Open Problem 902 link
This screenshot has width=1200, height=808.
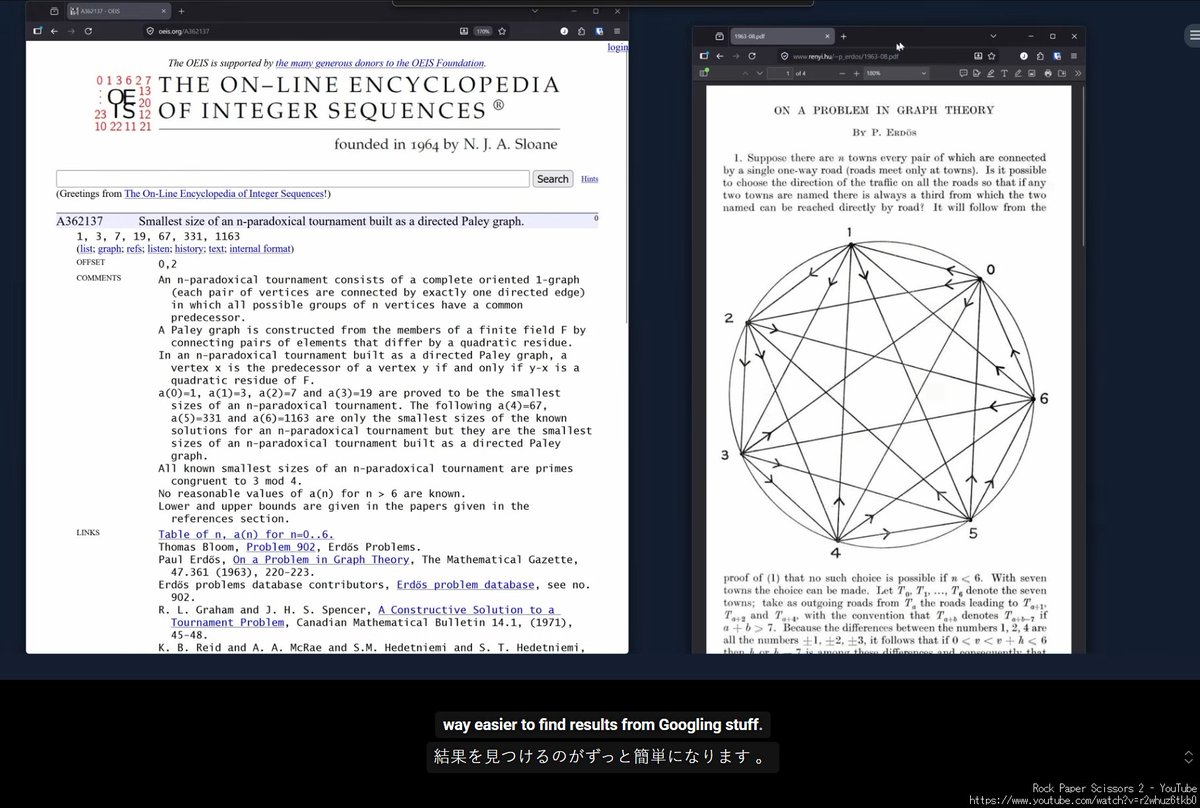point(282,547)
